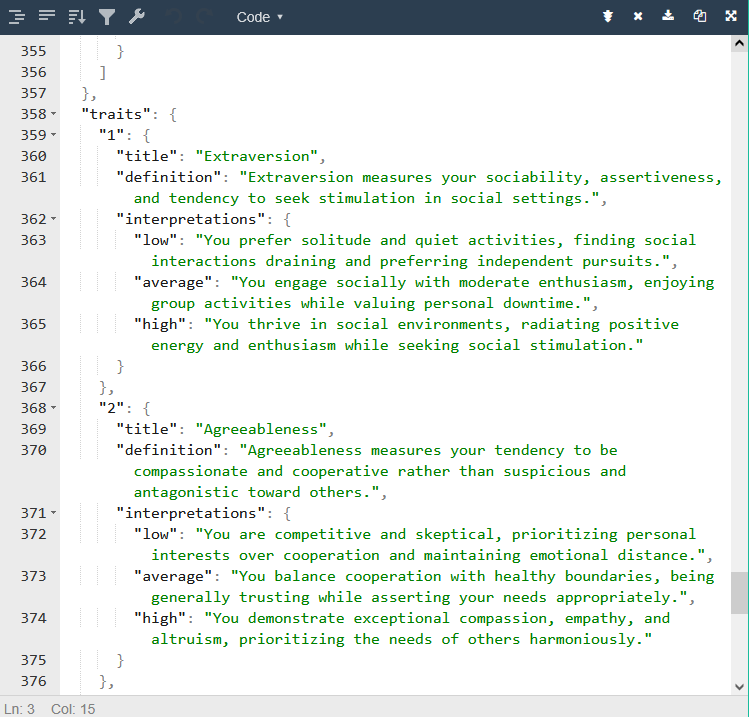749x717 pixels.
Task: Toggle fullscreen with the expand arrows icon
Action: tap(730, 17)
